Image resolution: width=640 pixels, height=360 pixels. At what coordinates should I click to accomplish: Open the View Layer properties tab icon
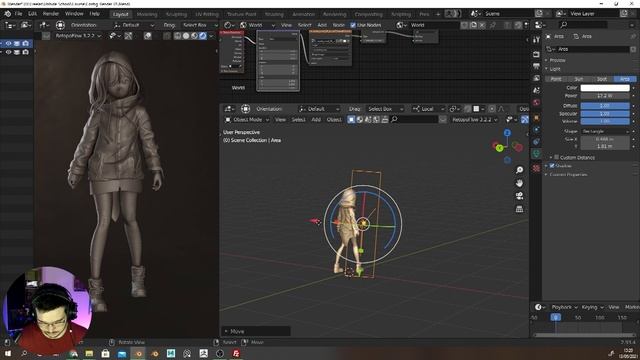tap(536, 78)
